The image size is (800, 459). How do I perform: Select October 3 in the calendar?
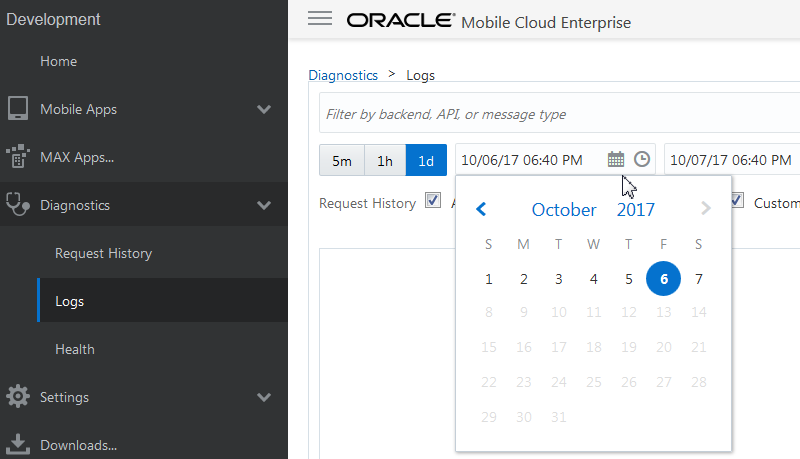pos(559,279)
